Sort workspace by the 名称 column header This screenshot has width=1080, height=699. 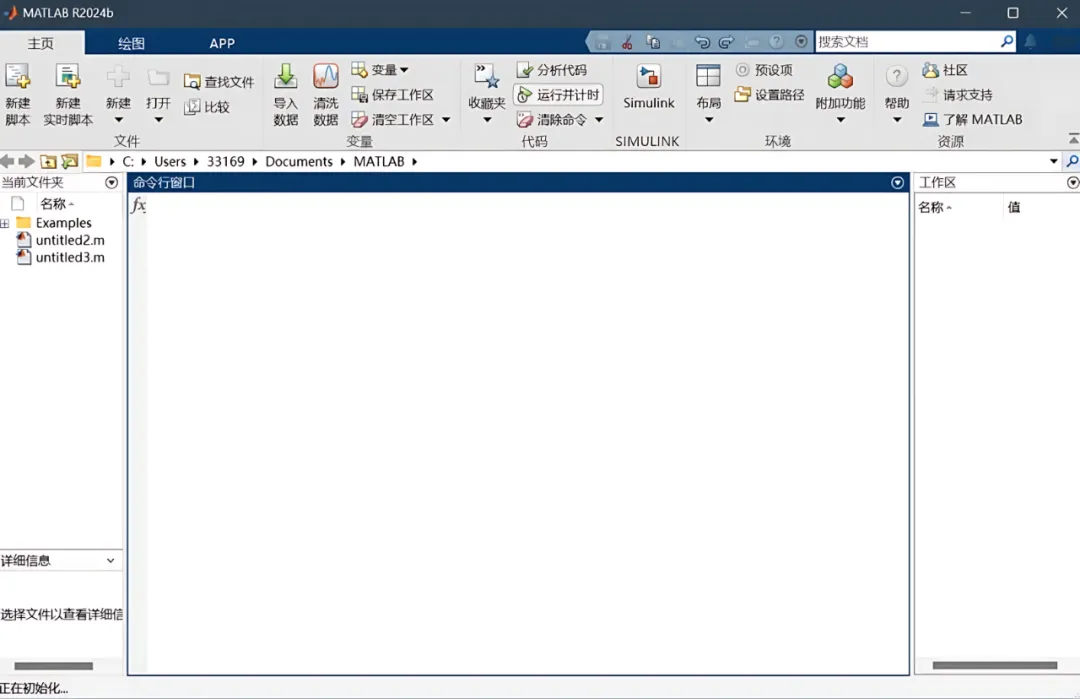(934, 207)
